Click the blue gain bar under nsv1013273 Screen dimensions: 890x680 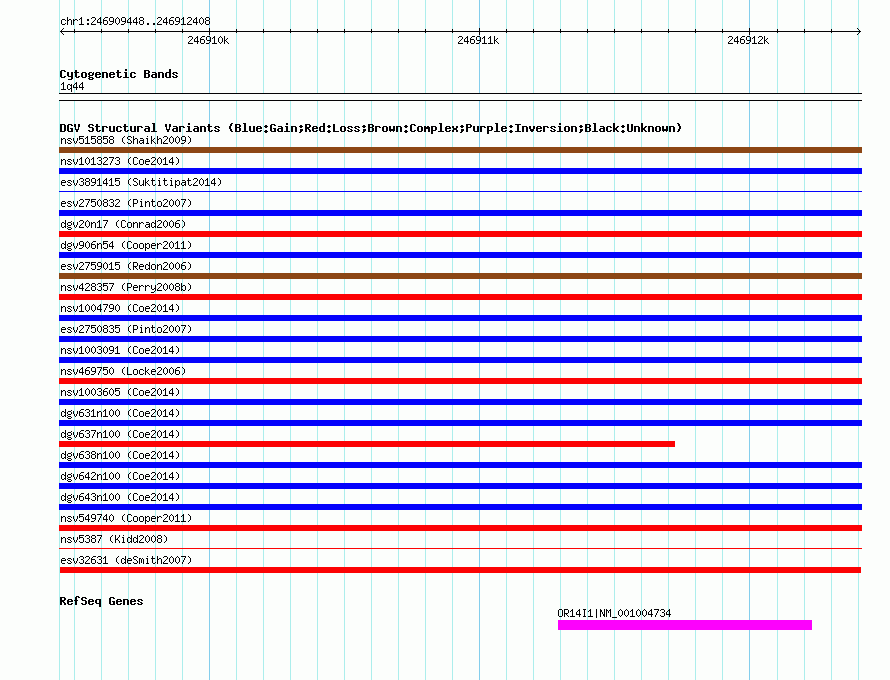(460, 171)
